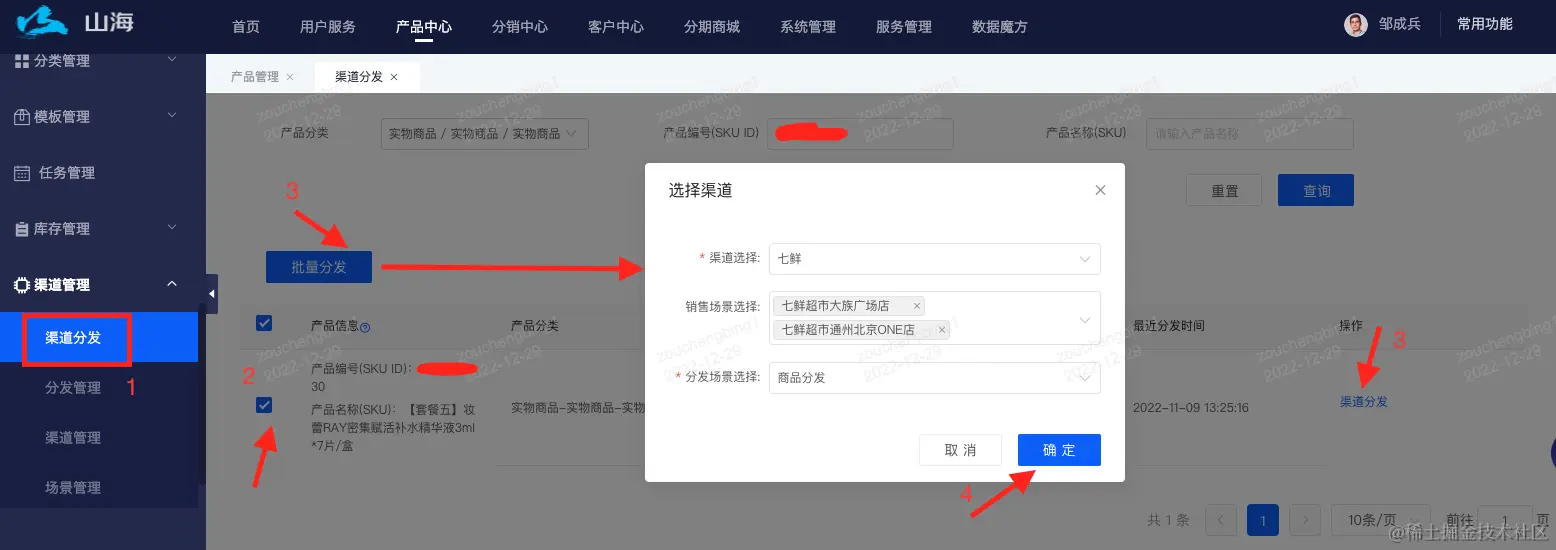Toggle the select-all checkbox in the table header
Viewport: 1556px width, 550px height.
click(x=264, y=322)
